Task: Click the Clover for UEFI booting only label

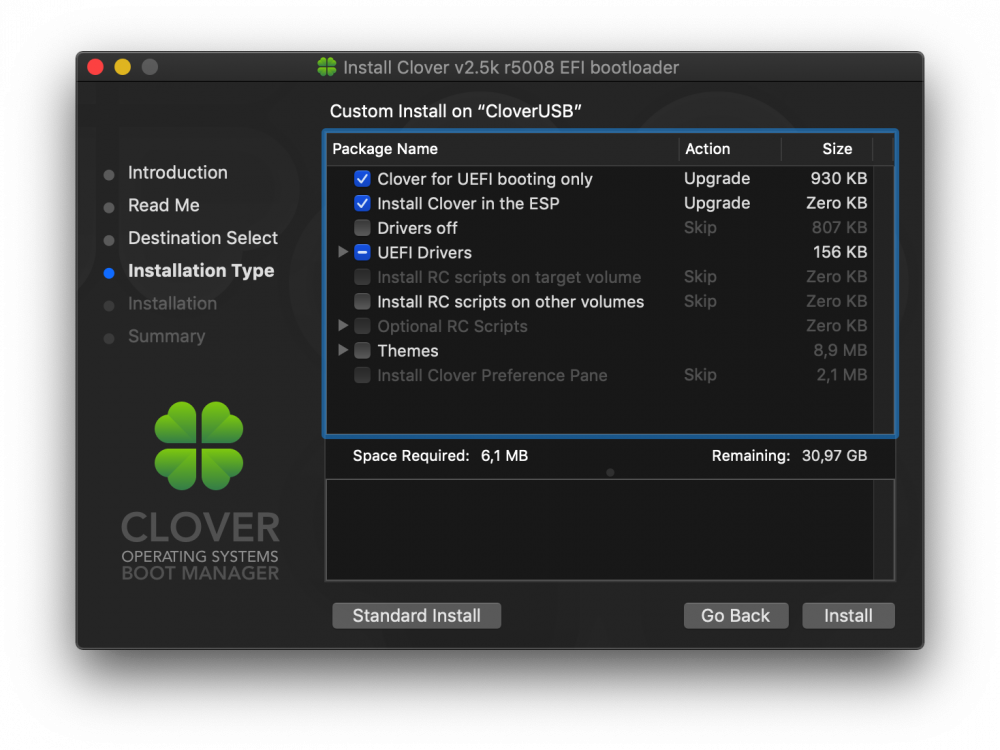Action: [x=485, y=179]
